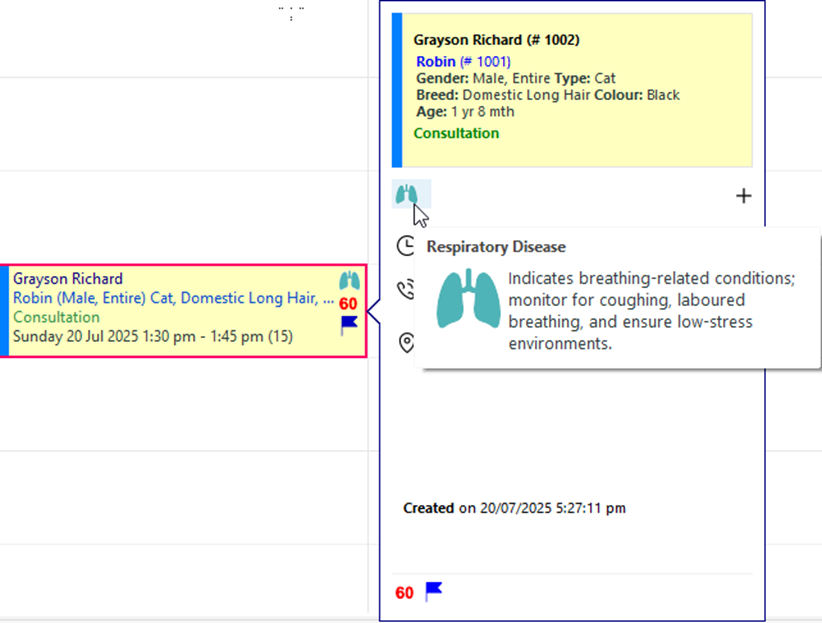
Task: Click lungs icon on appointment card
Action: pos(349,281)
